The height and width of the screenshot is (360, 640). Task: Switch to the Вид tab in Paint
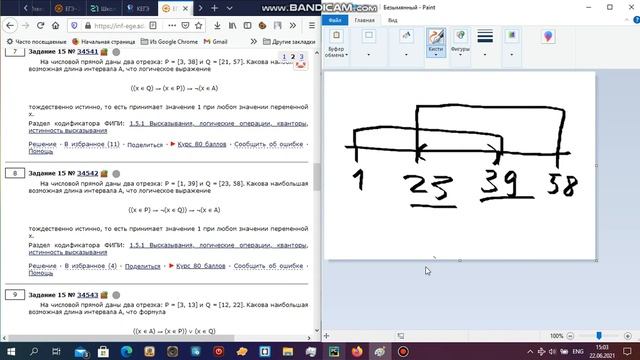[x=393, y=20]
